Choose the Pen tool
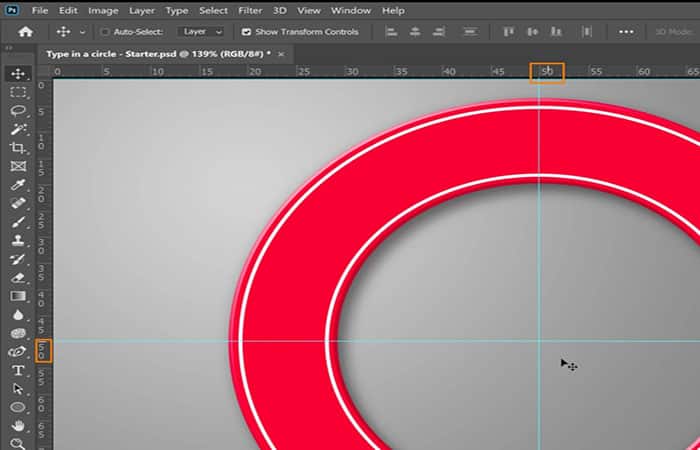Image resolution: width=700 pixels, height=450 pixels. [x=18, y=352]
